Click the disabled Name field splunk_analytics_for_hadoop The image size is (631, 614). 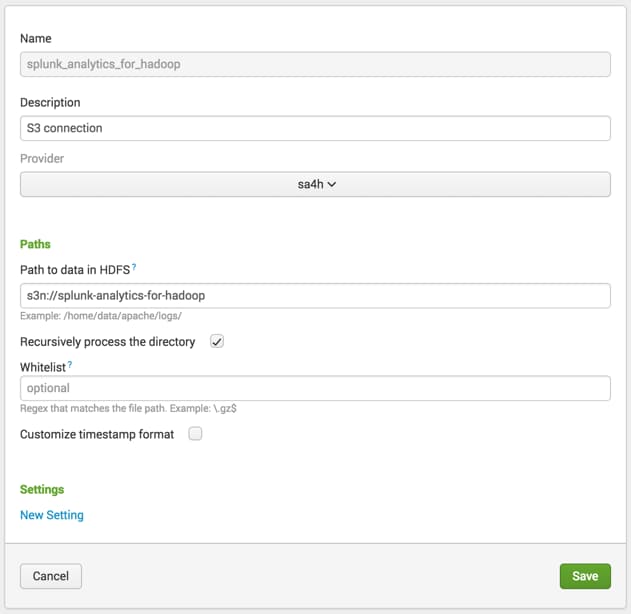[x=315, y=64]
